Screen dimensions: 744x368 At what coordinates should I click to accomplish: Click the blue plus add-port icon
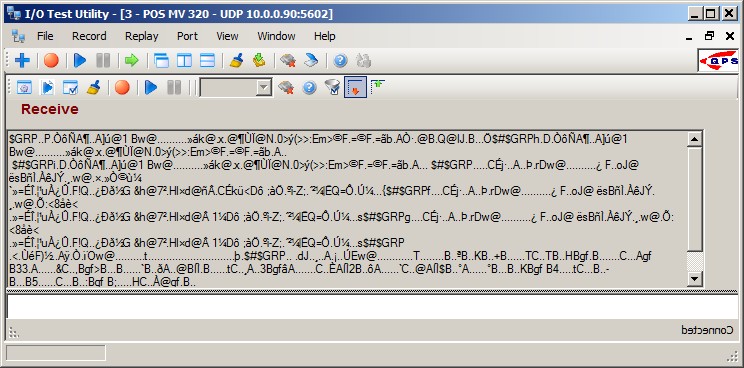pos(22,60)
